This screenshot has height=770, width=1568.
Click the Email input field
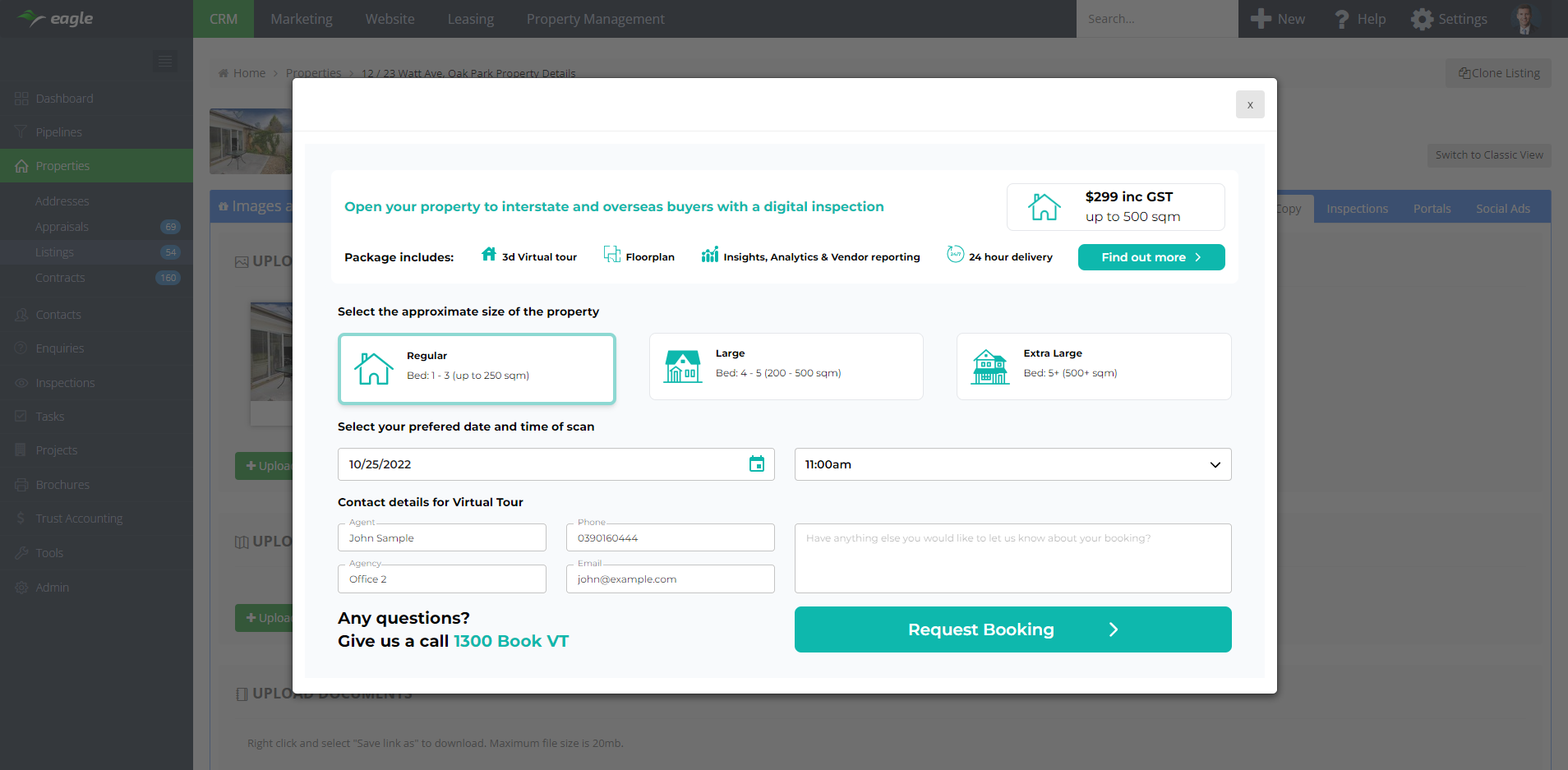(670, 579)
